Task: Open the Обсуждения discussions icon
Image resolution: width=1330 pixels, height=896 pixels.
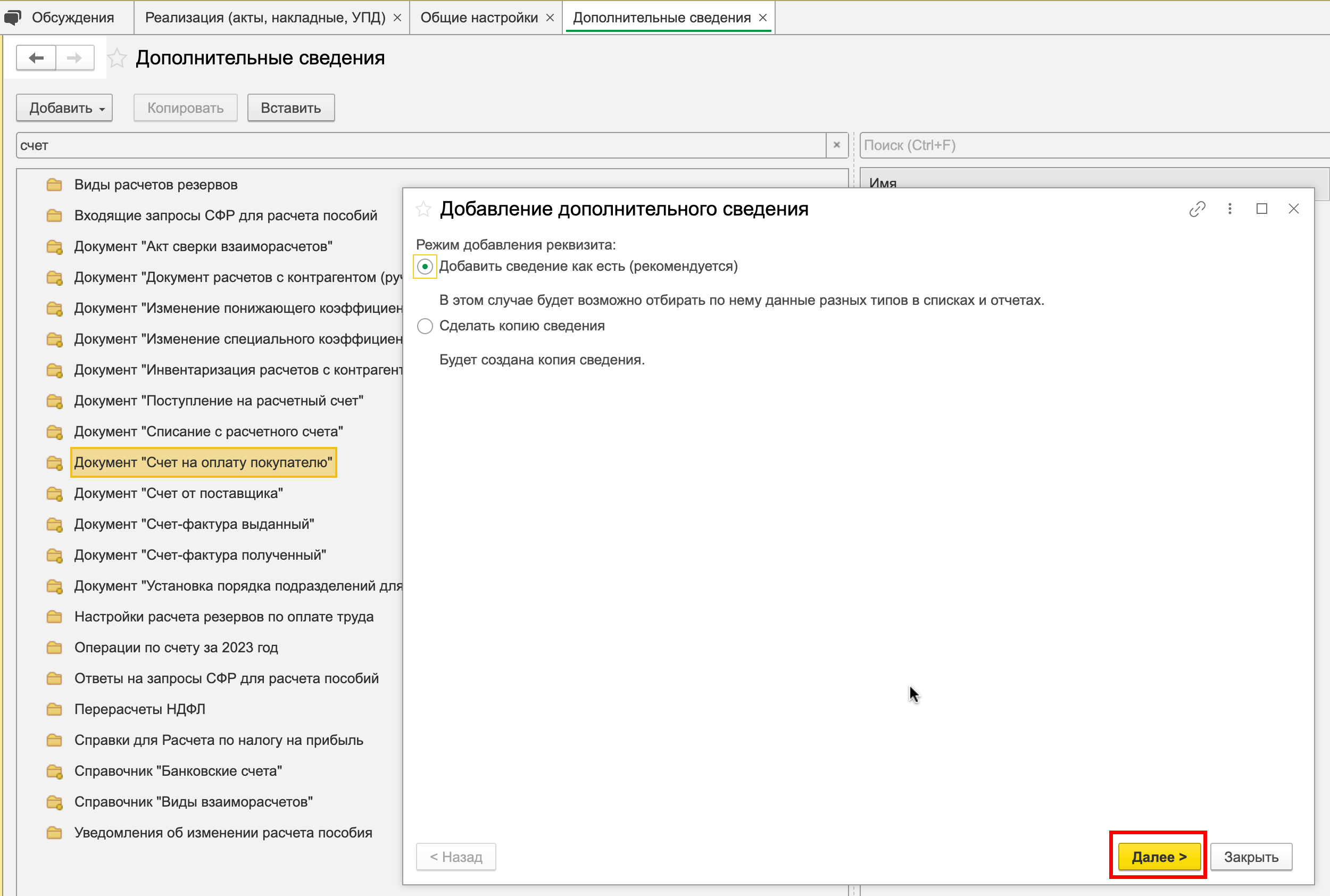Action: (13, 17)
